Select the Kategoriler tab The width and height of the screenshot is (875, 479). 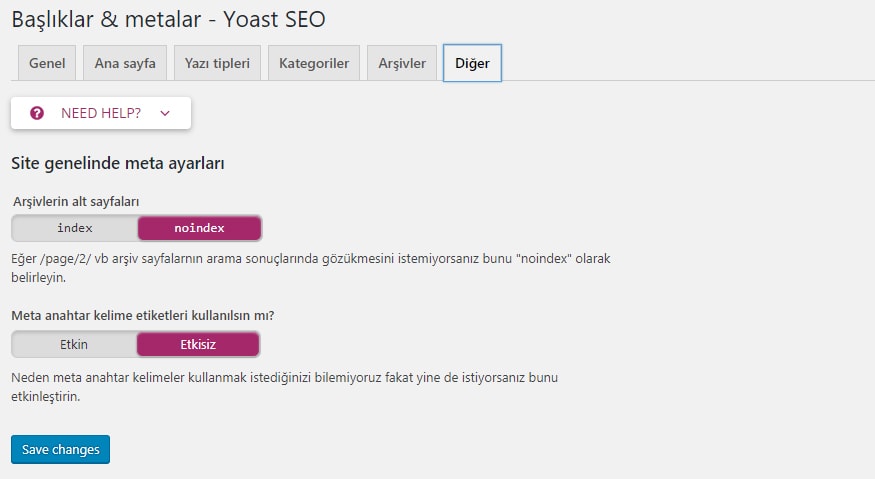[x=313, y=63]
